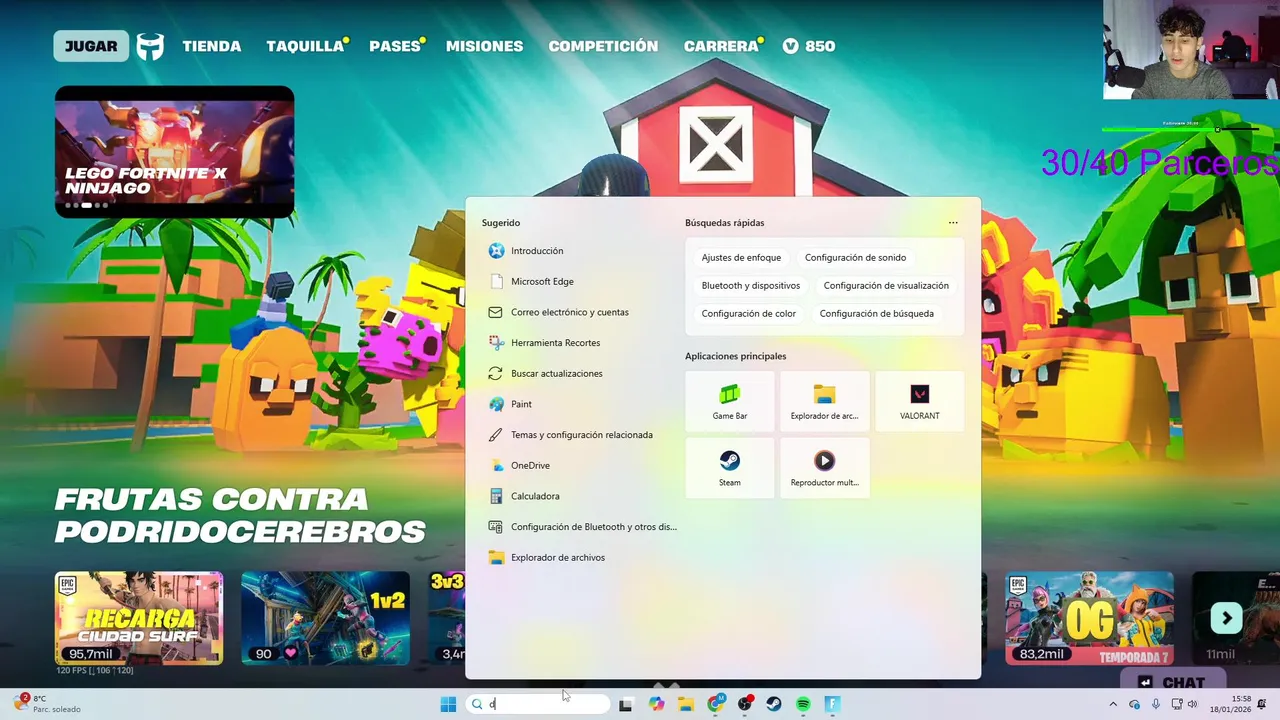
Task: Click the taskbar search box
Action: coord(538,704)
